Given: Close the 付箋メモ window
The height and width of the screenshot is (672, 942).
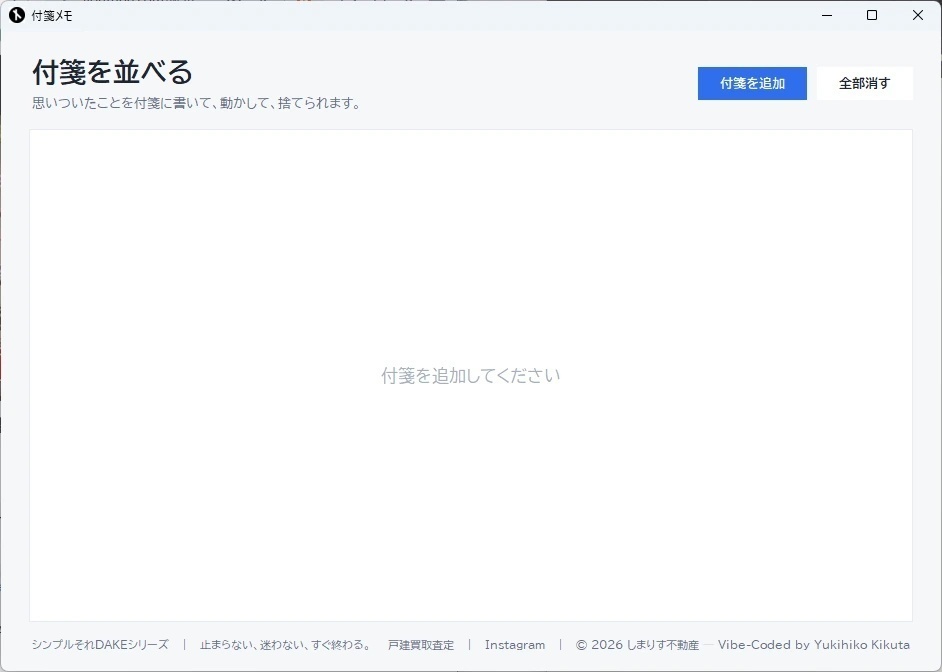Looking at the screenshot, I should point(918,15).
